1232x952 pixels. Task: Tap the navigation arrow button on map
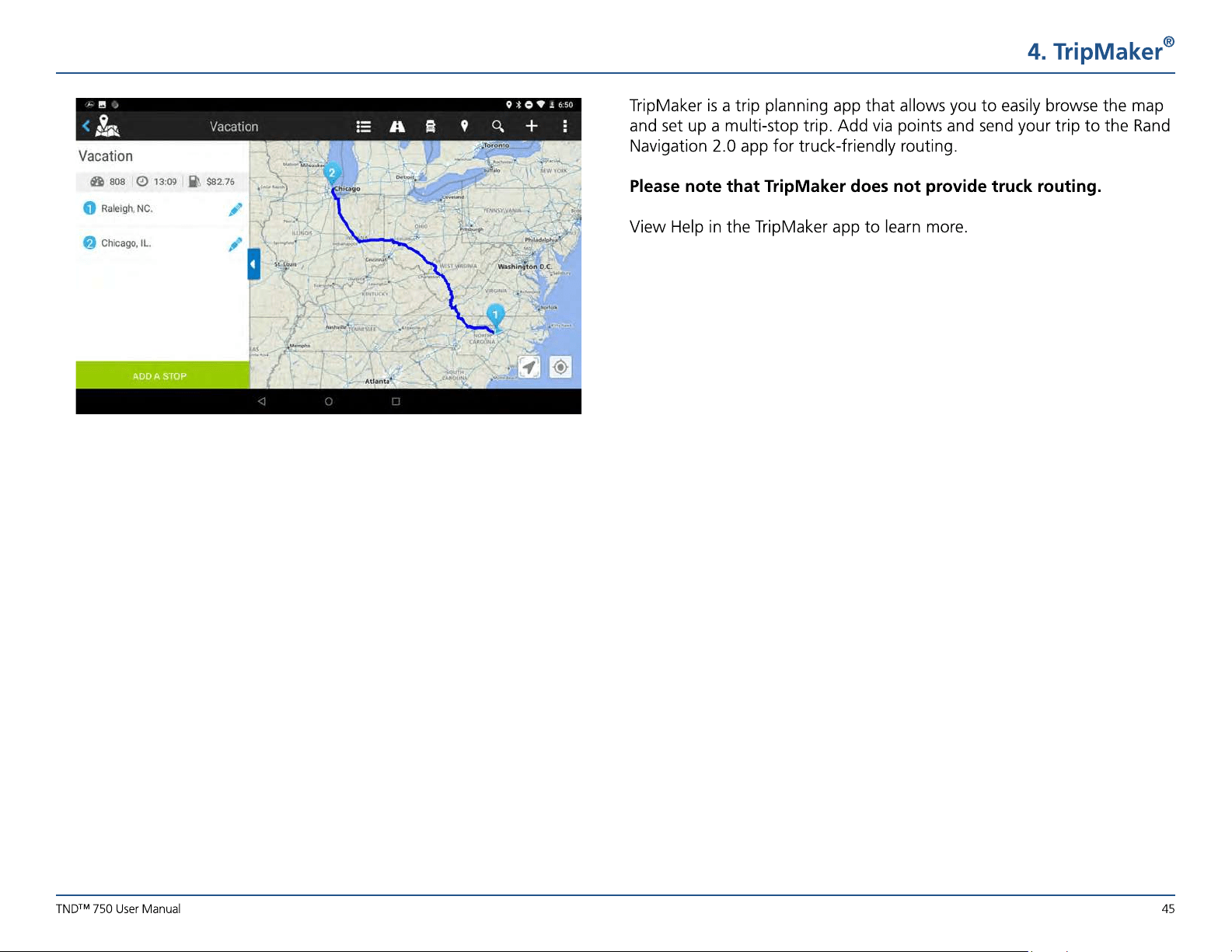[x=529, y=367]
